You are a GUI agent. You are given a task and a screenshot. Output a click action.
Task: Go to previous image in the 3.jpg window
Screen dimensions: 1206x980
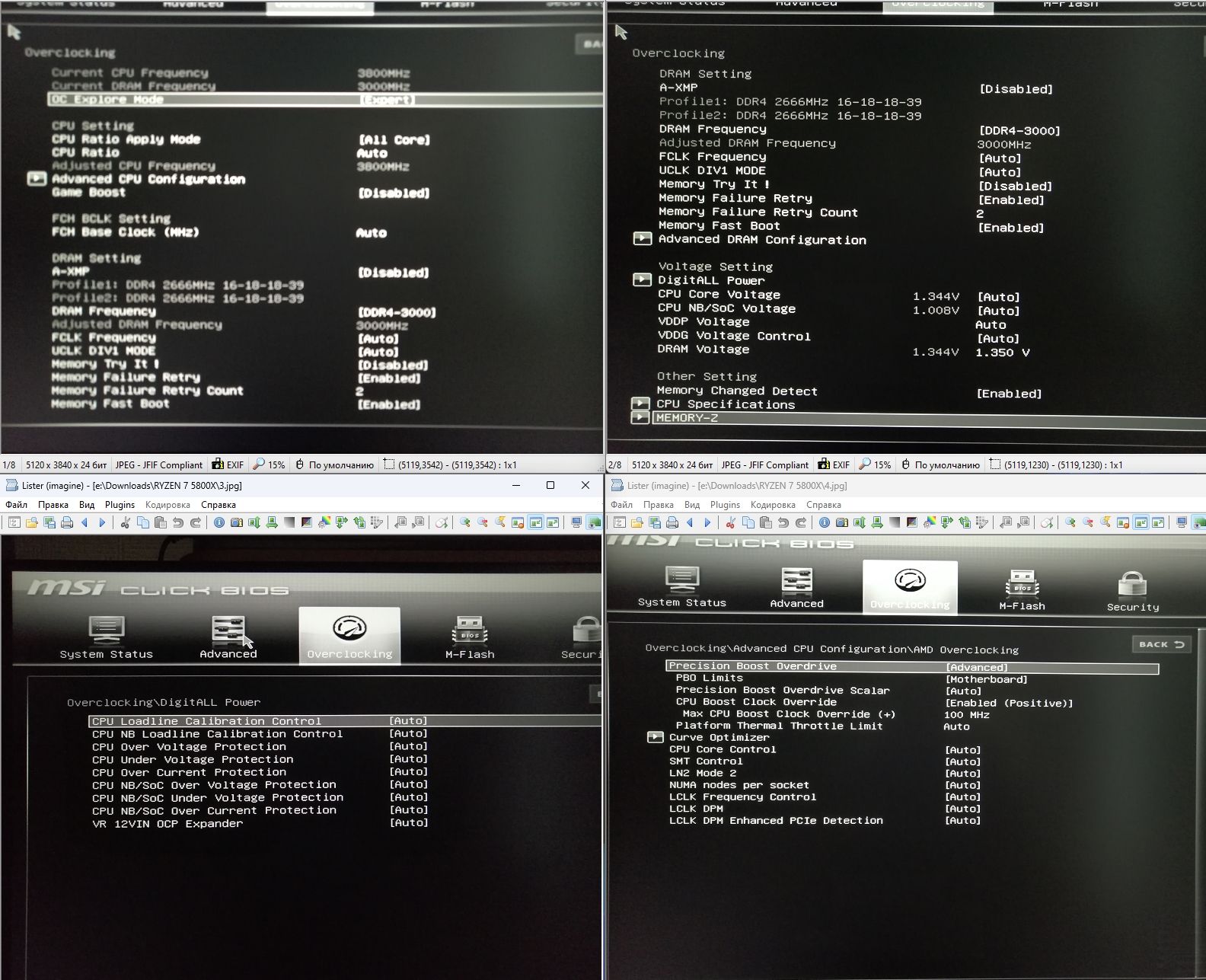click(x=85, y=522)
